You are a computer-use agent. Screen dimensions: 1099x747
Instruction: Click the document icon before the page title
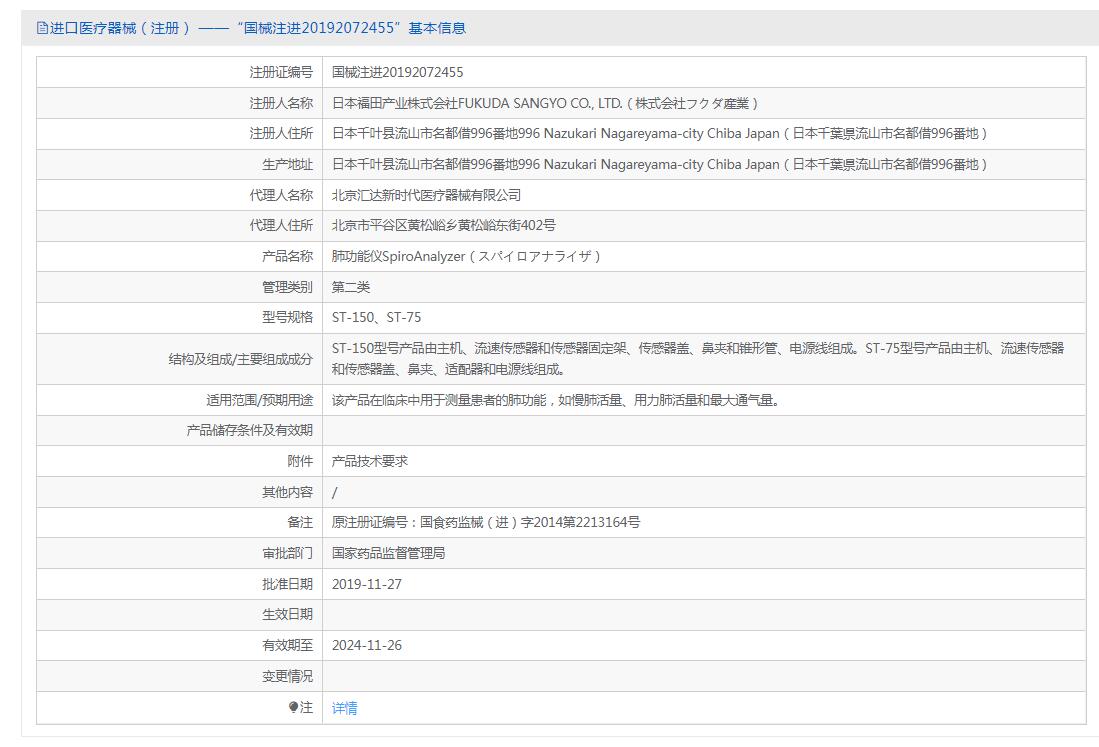pos(42,28)
